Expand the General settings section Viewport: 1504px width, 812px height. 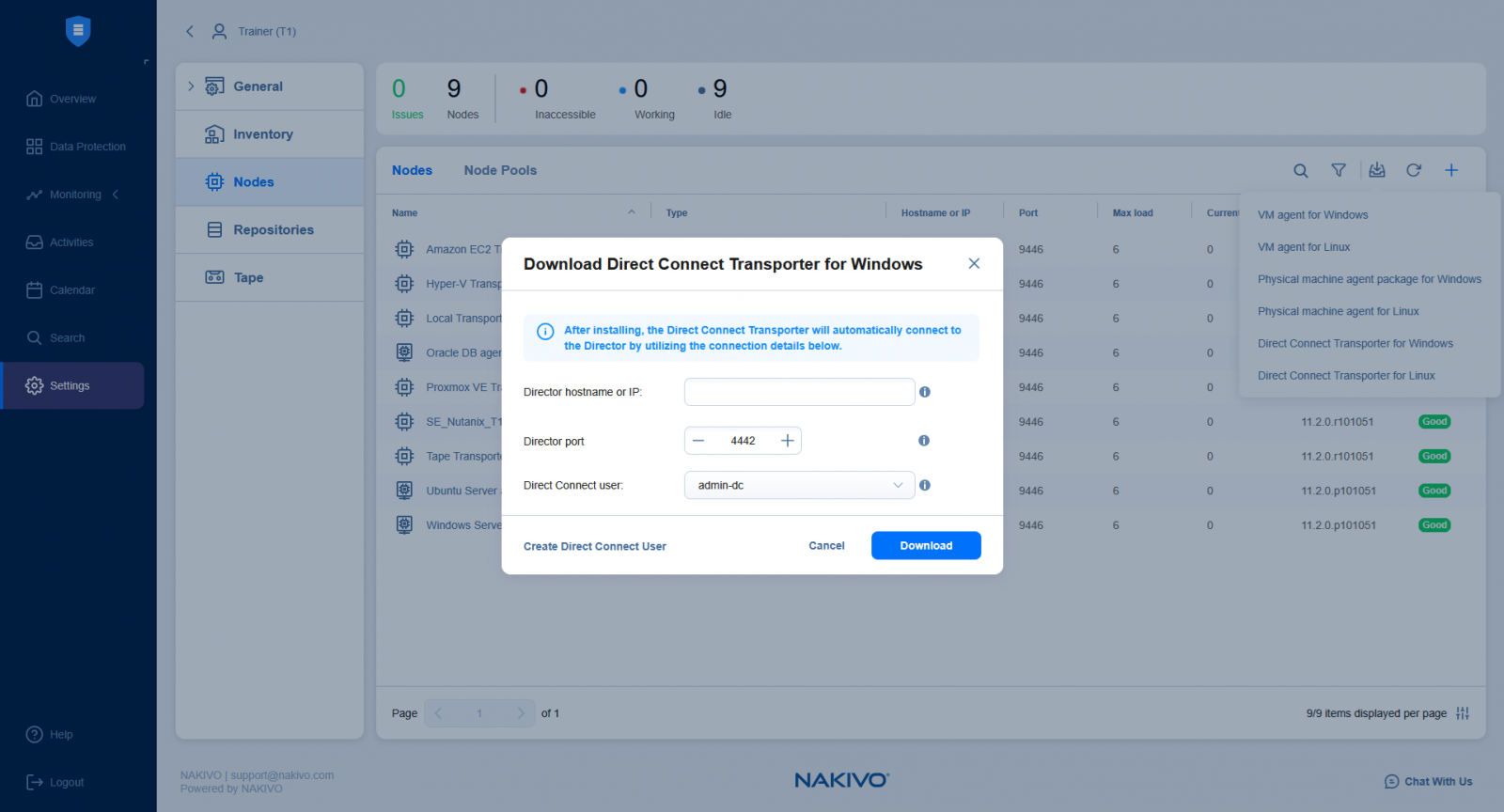point(191,86)
